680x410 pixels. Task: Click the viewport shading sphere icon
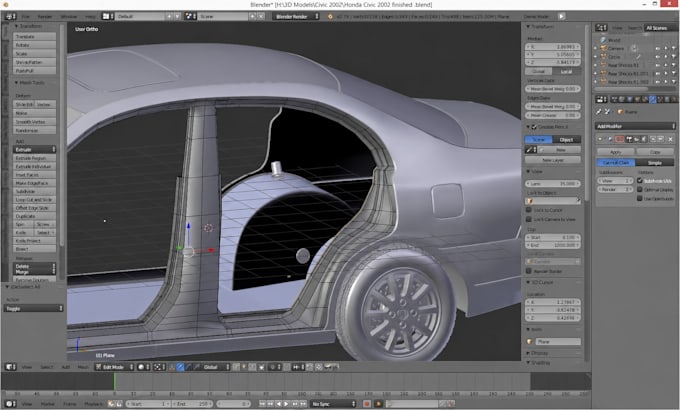point(141,367)
